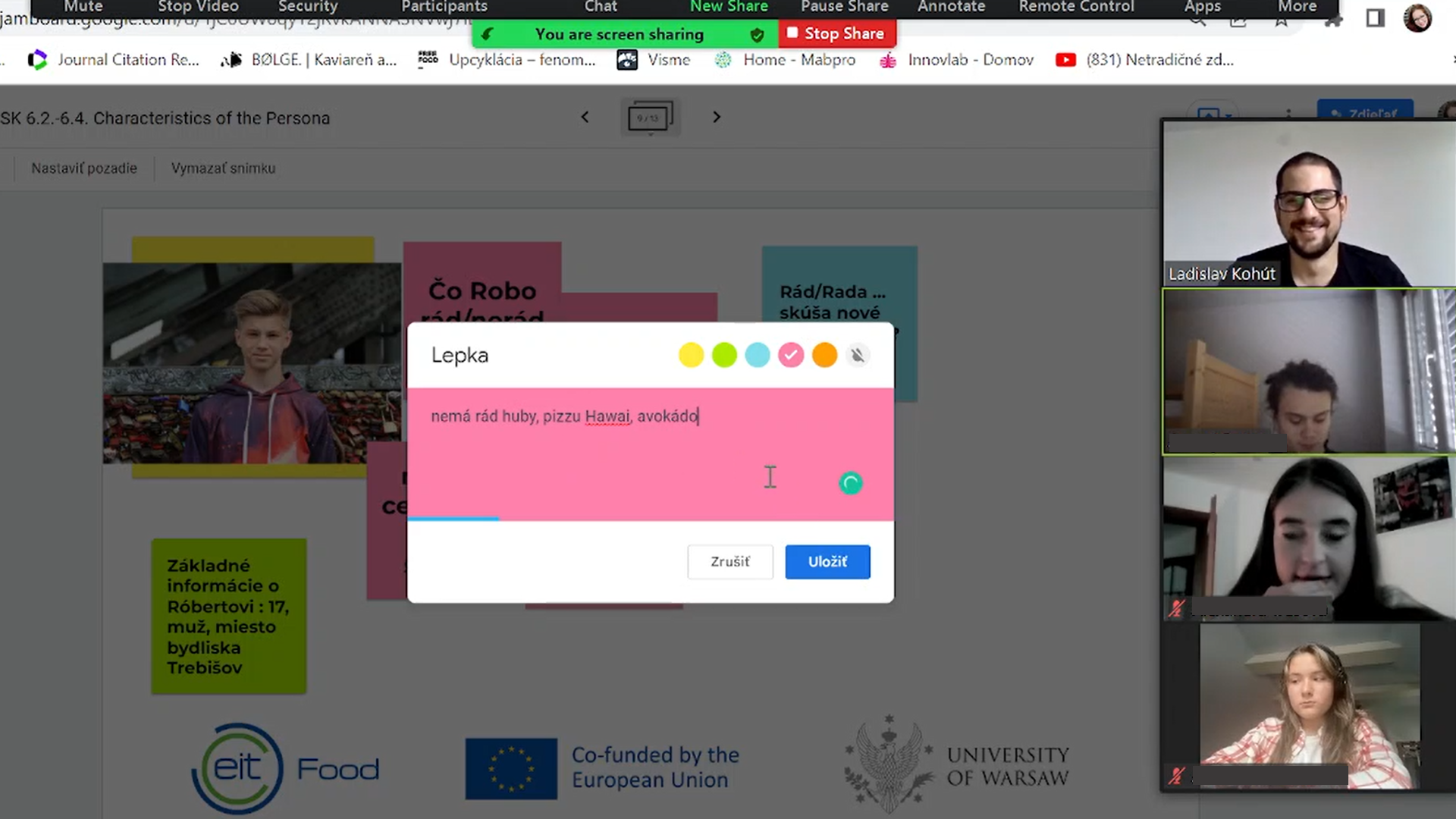Open Zoom Participants panel
The height and width of the screenshot is (819, 1456).
pyautogui.click(x=444, y=7)
